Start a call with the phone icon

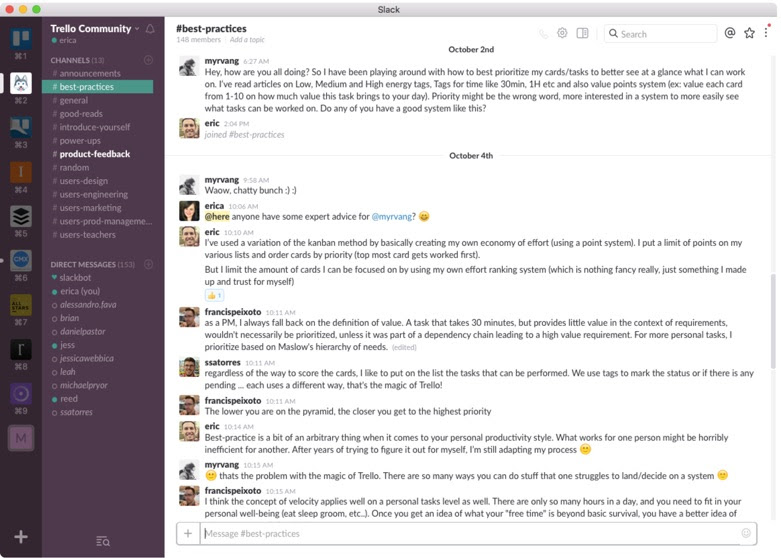click(x=543, y=34)
